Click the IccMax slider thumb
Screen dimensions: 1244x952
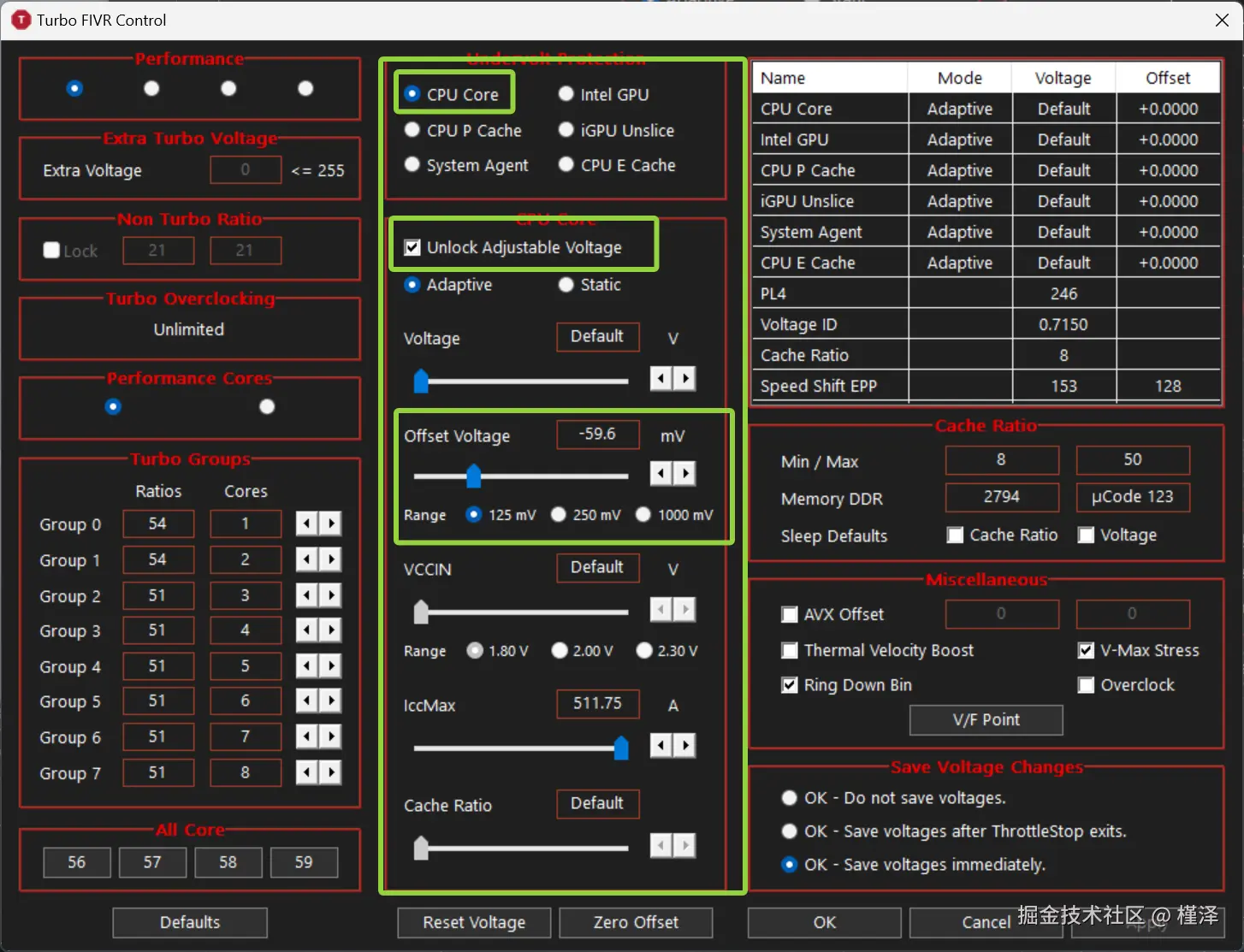(x=621, y=748)
